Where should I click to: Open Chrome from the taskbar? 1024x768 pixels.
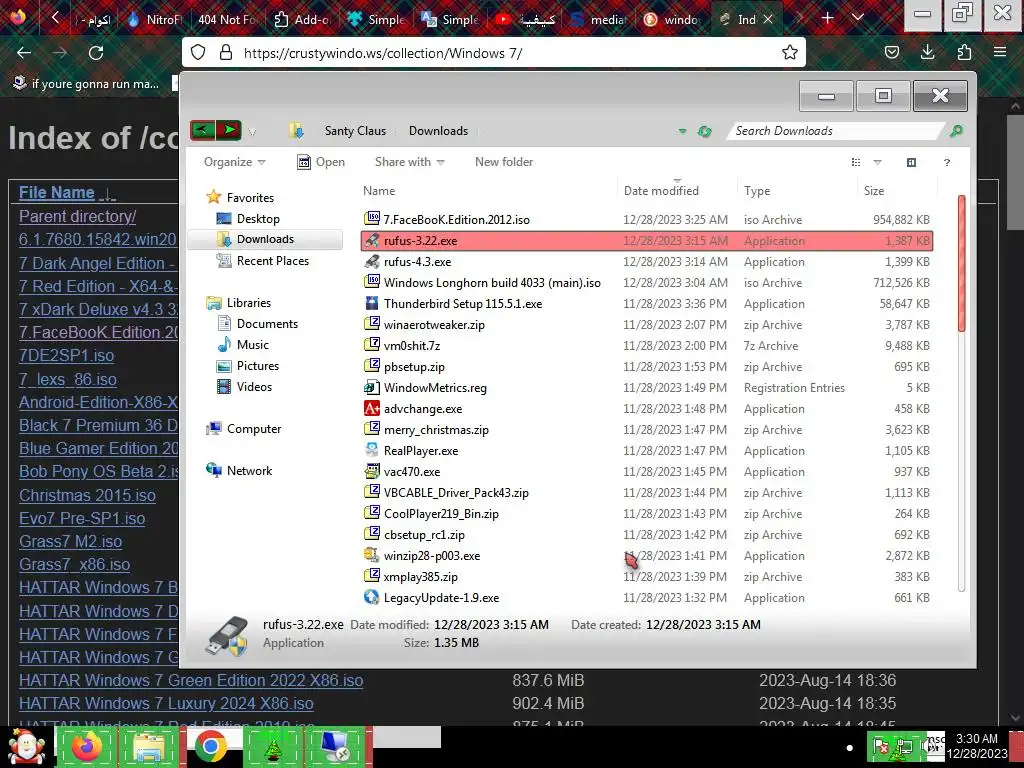click(210, 747)
